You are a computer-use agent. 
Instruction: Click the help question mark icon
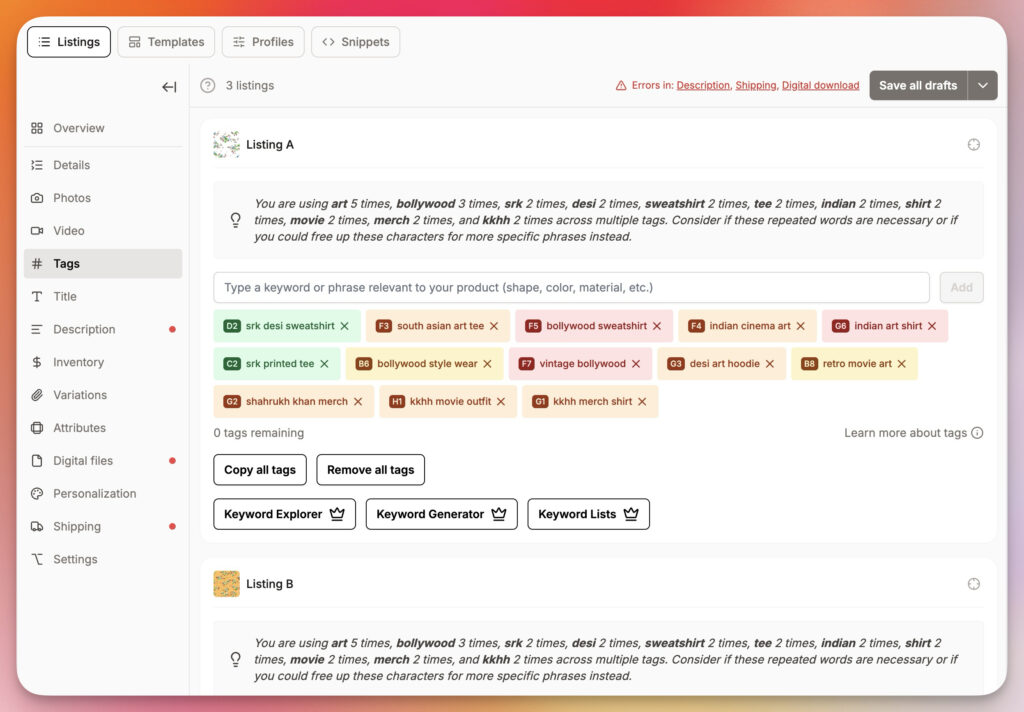point(208,86)
